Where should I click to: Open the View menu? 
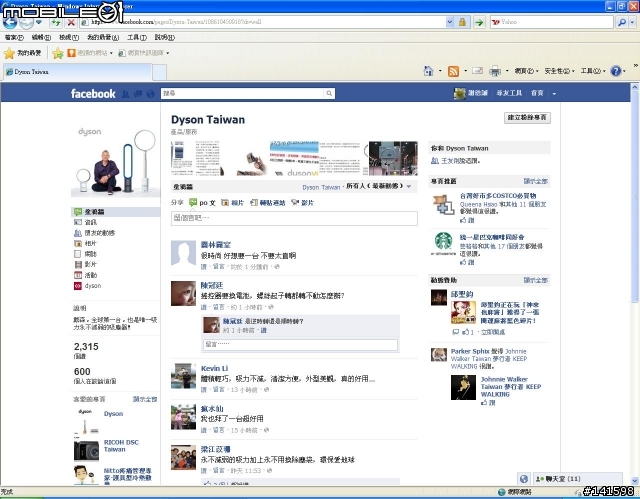[69, 38]
